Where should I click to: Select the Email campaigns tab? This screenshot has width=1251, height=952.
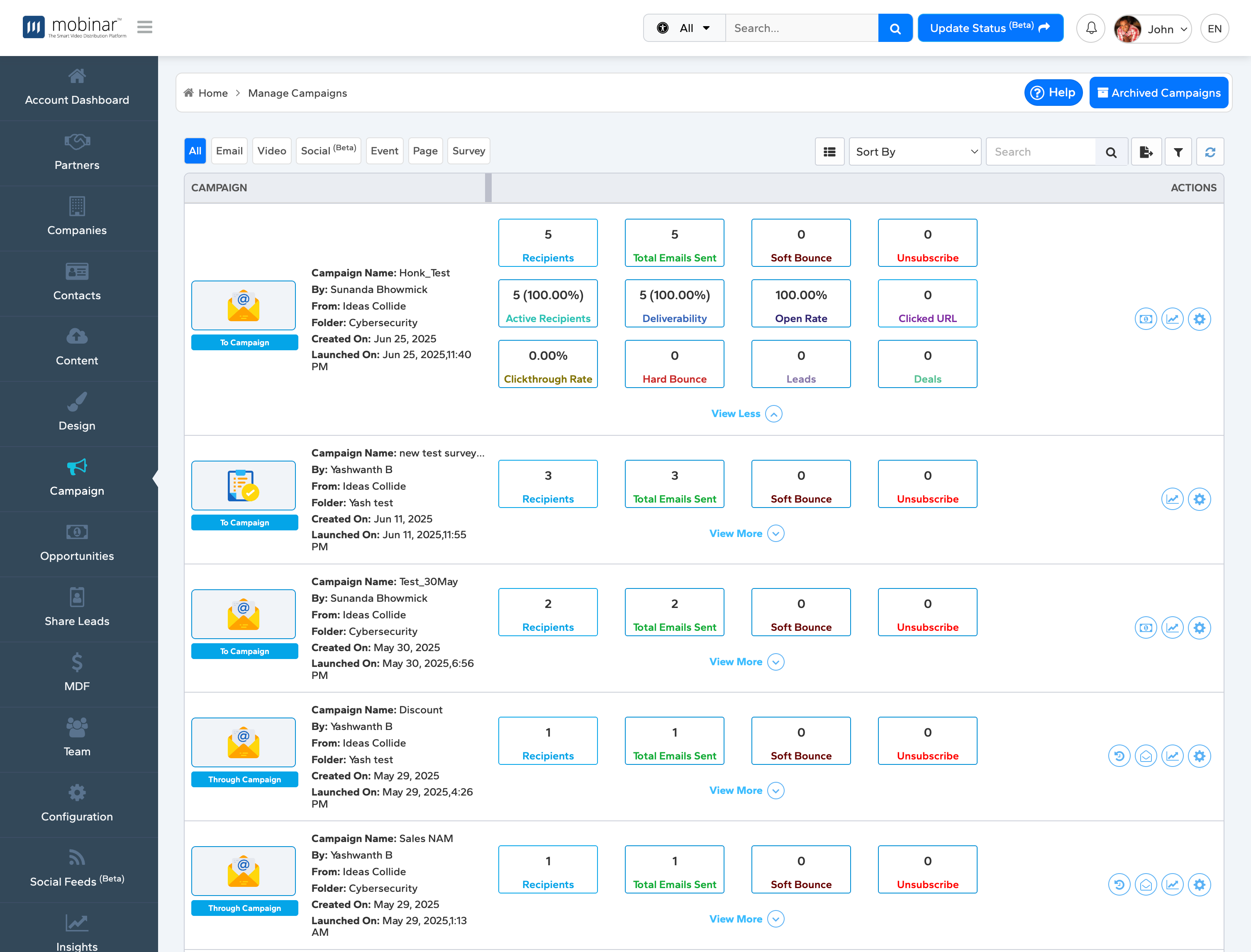[x=229, y=151]
